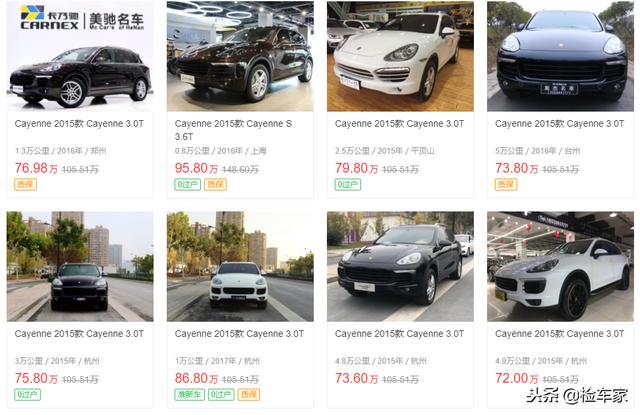Viewport: 640px width, 415px height.
Task: Click the 准新车 badge under the 86.80万 price
Action: coord(189,395)
